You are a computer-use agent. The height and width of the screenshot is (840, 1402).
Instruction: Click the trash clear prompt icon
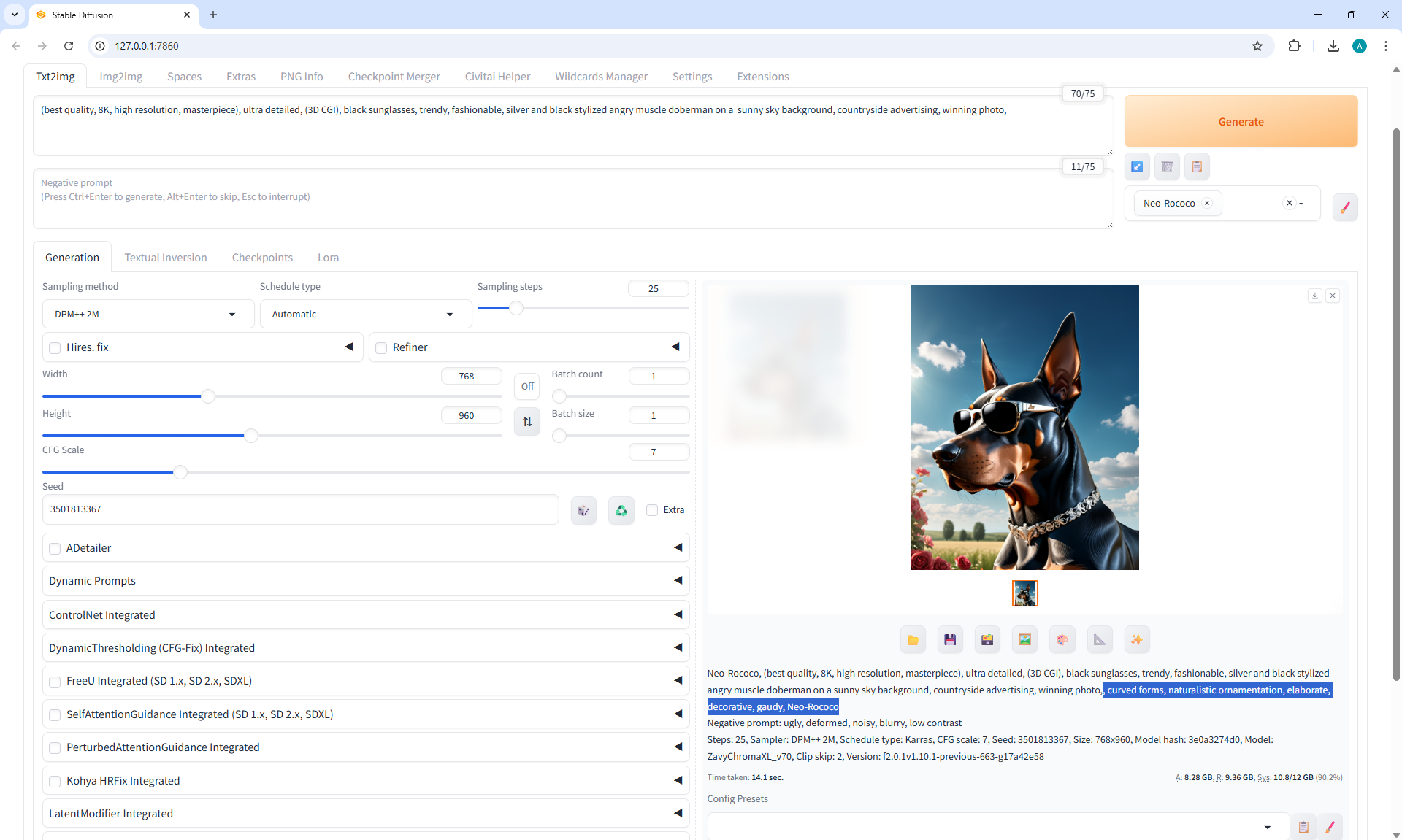coord(1167,166)
